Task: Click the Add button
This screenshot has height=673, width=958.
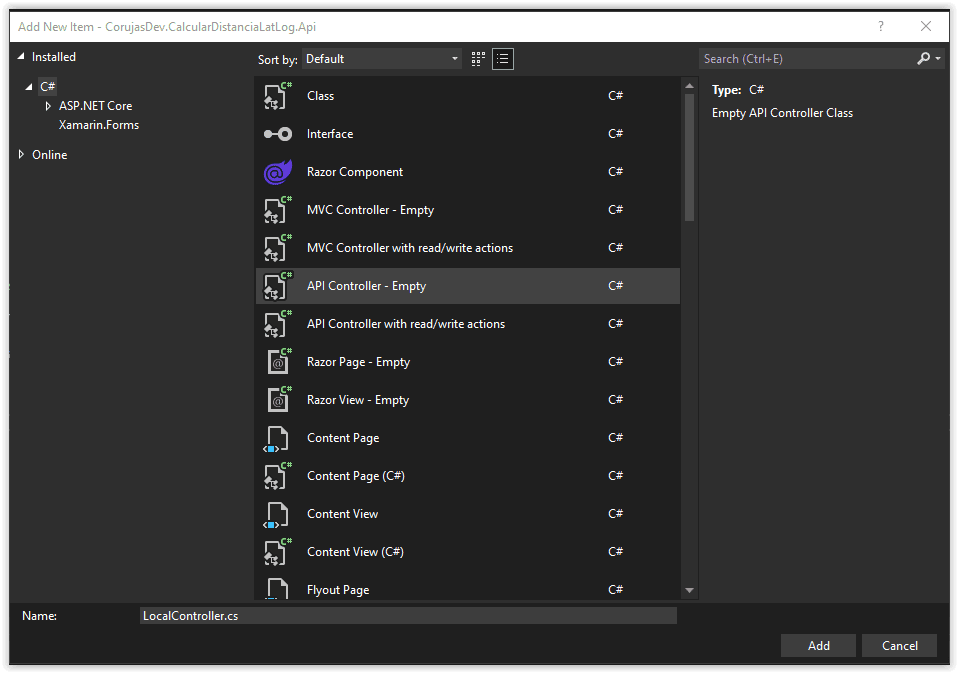Action: (x=818, y=646)
